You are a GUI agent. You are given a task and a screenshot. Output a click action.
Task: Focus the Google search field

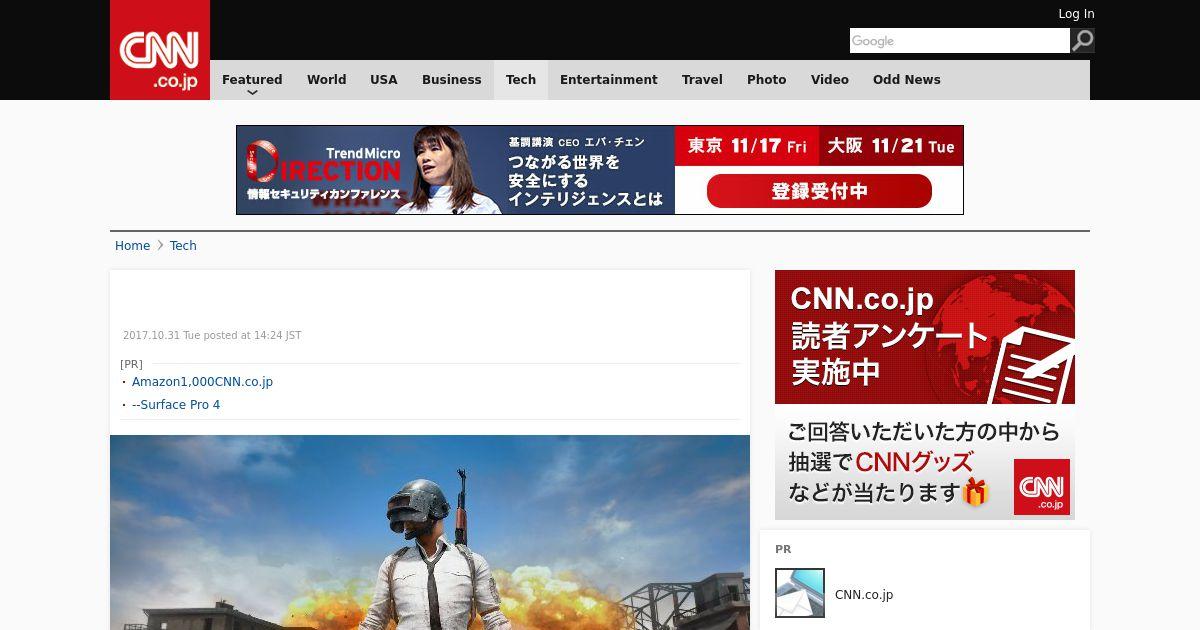960,41
